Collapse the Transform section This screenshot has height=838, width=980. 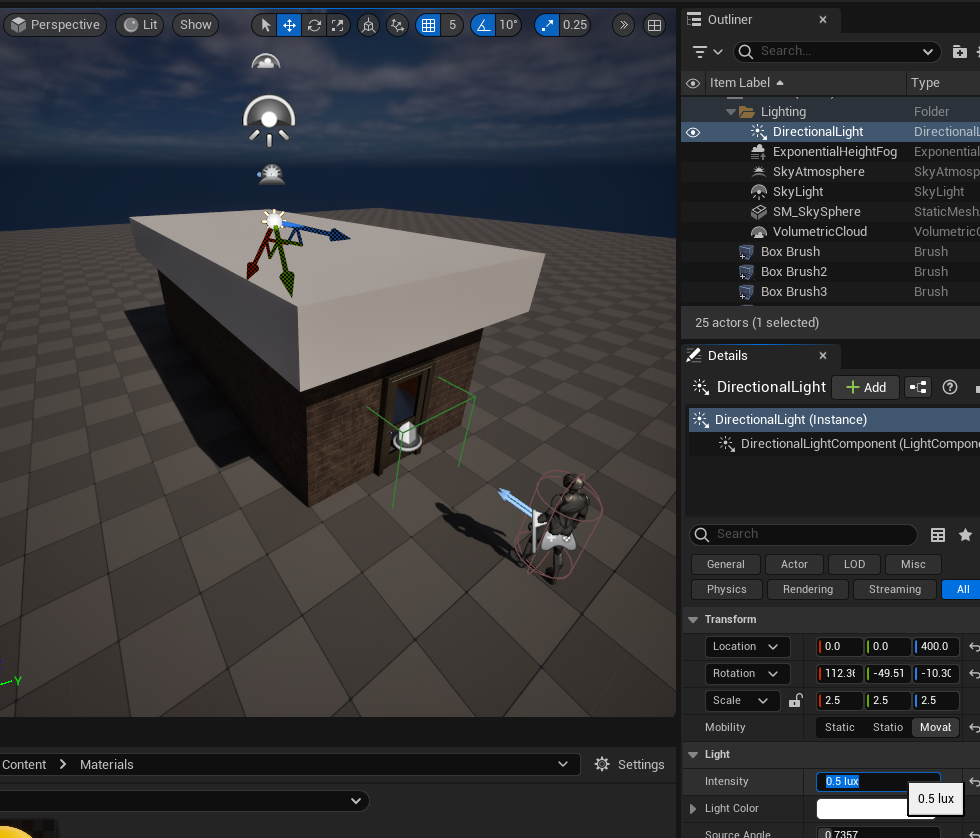tap(692, 620)
